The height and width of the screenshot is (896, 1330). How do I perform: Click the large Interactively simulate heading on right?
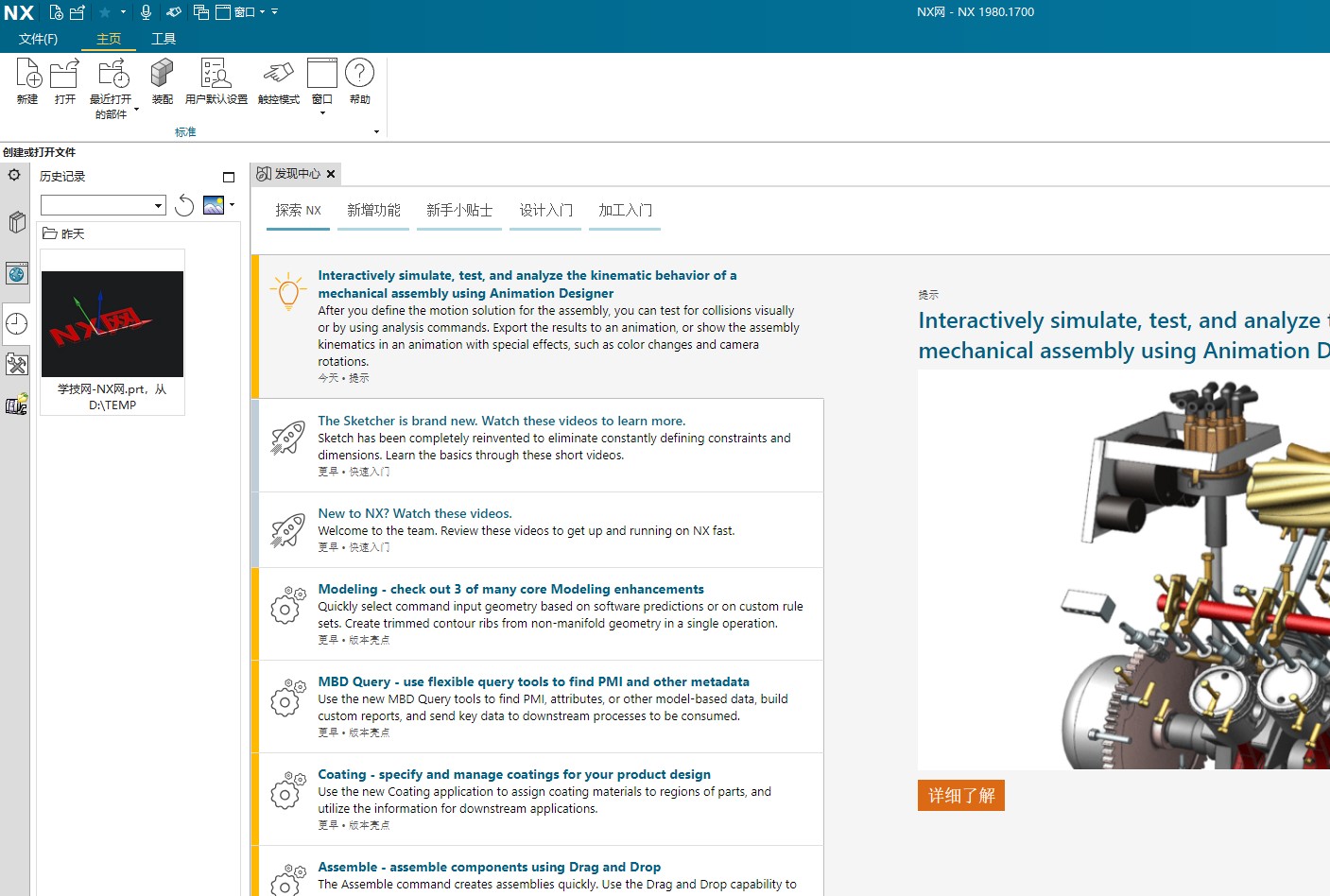coord(1124,336)
